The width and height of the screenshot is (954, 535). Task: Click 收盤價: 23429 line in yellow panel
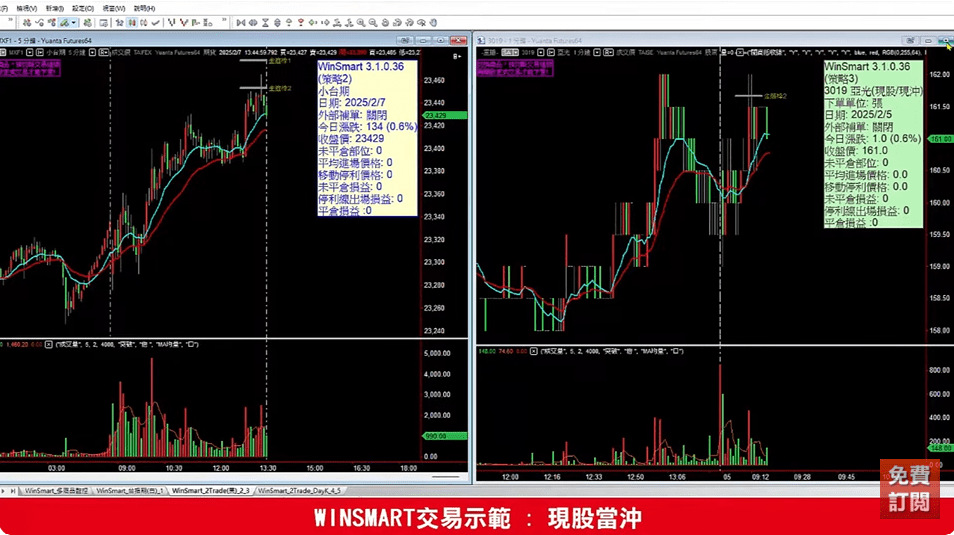tap(351, 139)
